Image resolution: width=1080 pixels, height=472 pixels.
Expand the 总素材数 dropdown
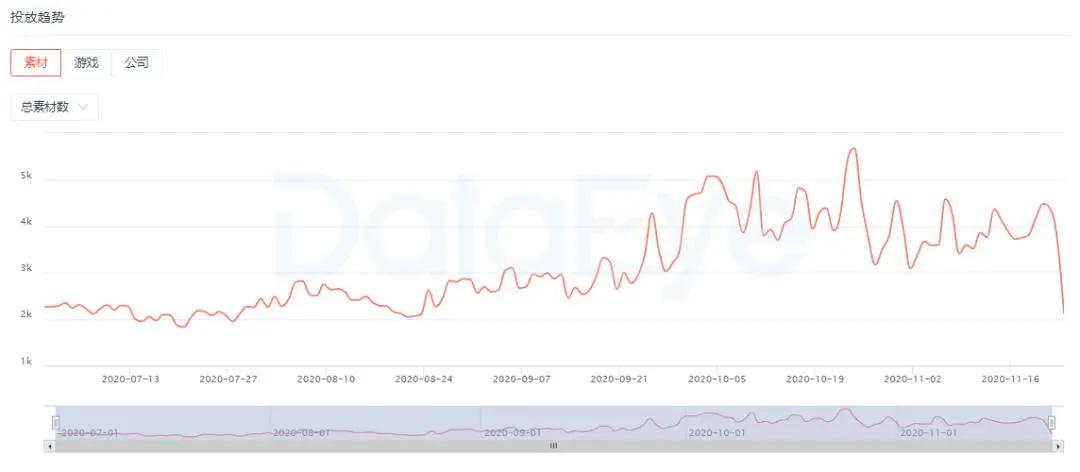click(x=54, y=107)
